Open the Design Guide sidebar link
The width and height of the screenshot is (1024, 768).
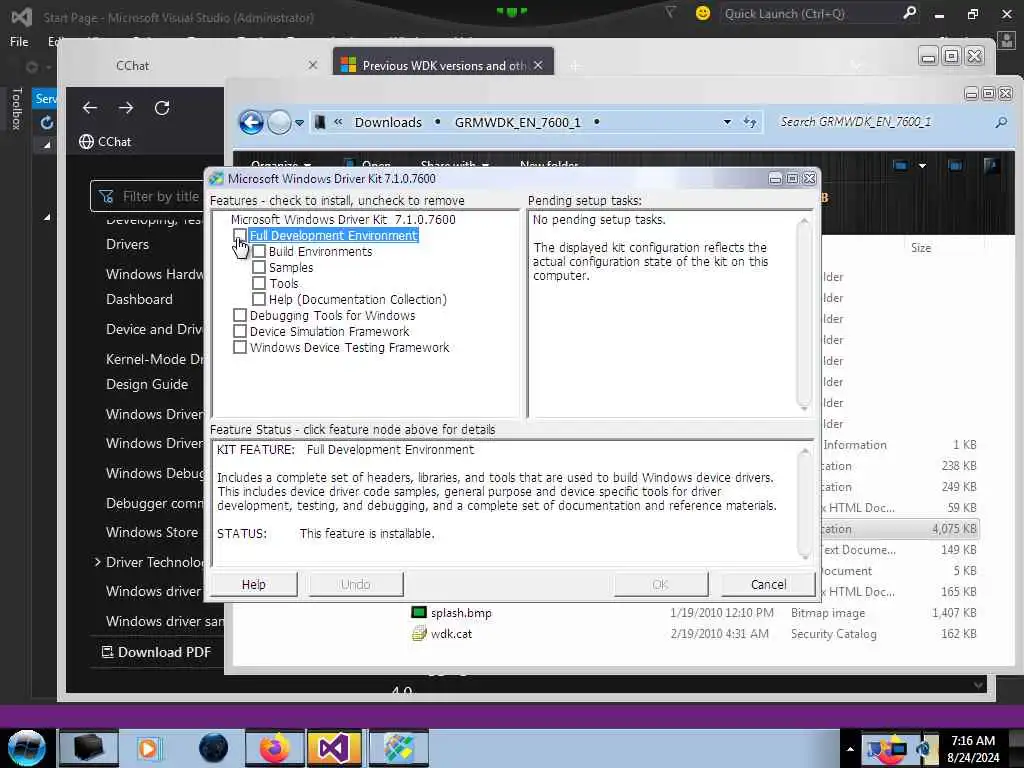coord(147,384)
